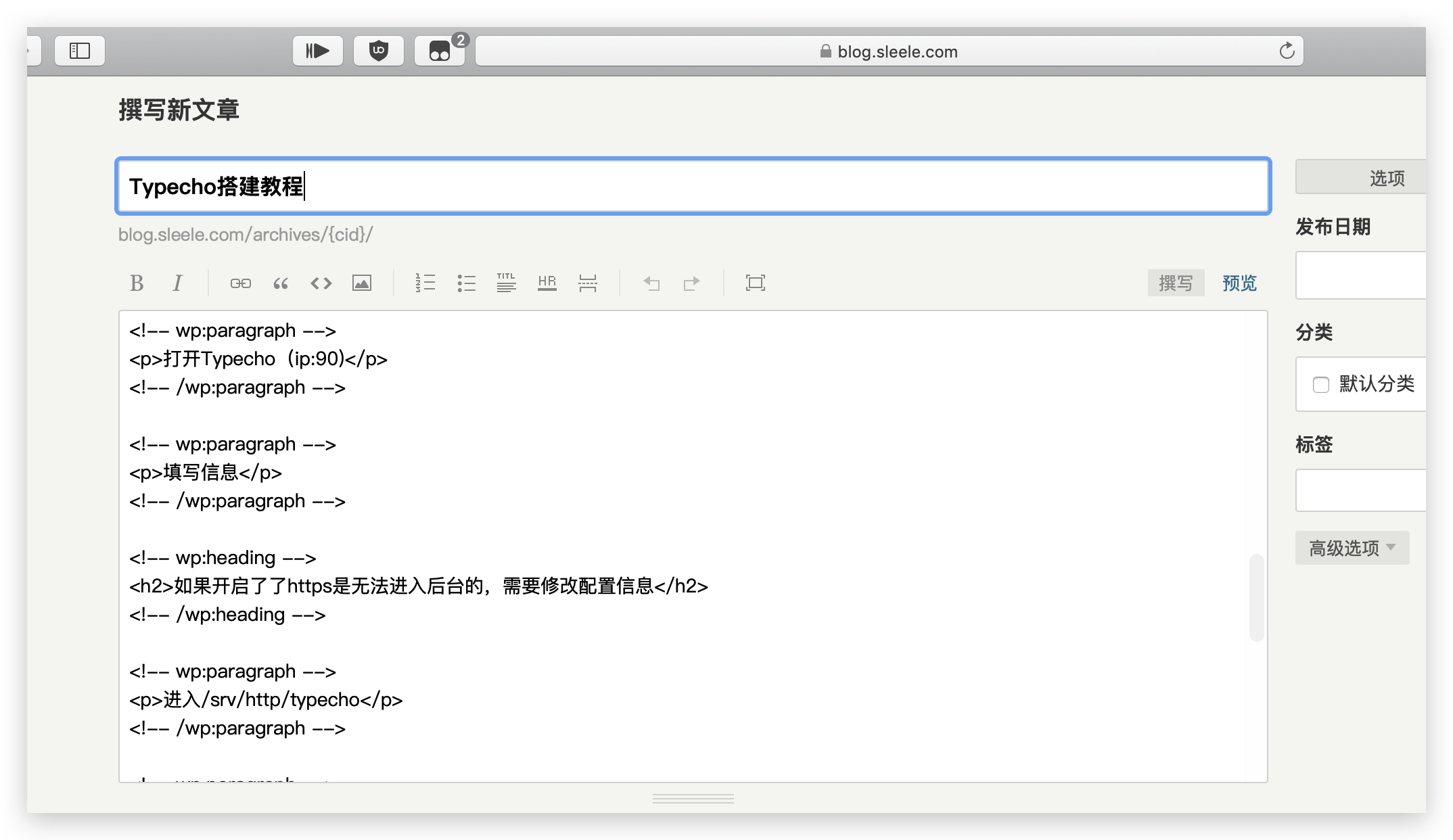Screen dimensions: 1453x840
Task: Redo the last undone edit
Action: coord(691,283)
